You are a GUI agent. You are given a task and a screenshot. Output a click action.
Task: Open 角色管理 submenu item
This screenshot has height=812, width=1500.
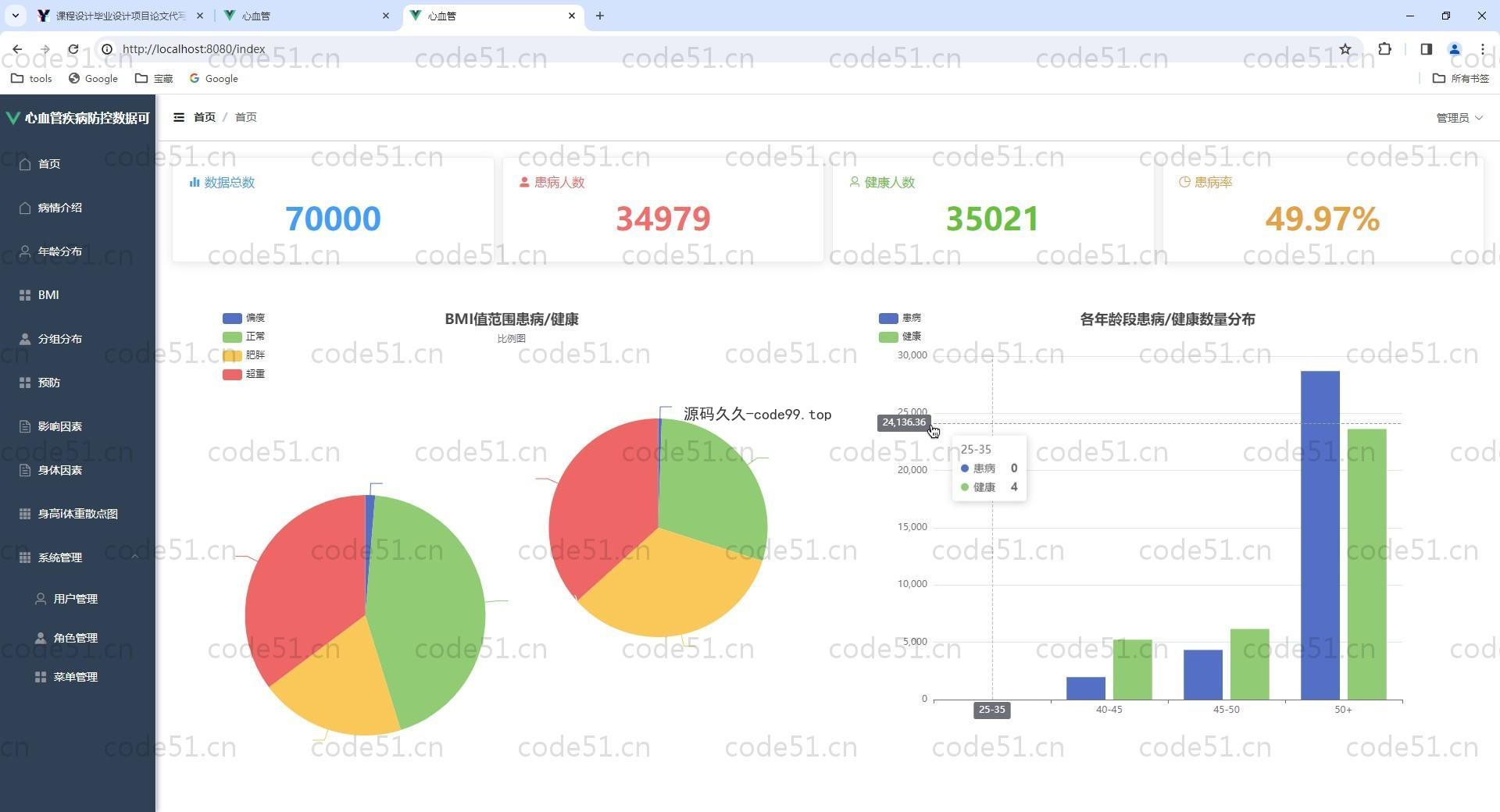tap(78, 638)
